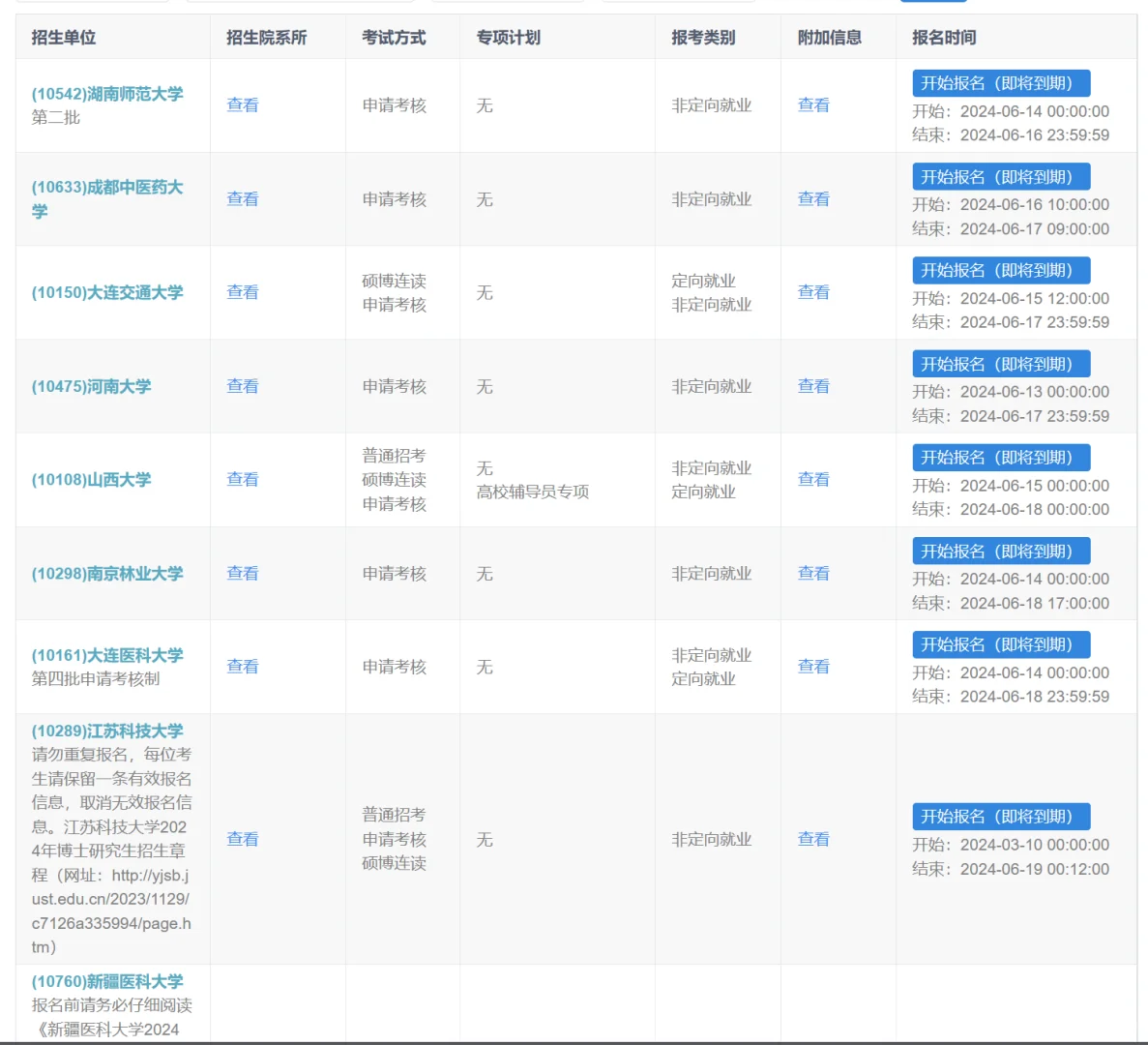Start registration (开始报名) for 大连交通大学
The height and width of the screenshot is (1045, 1148).
point(1001,270)
